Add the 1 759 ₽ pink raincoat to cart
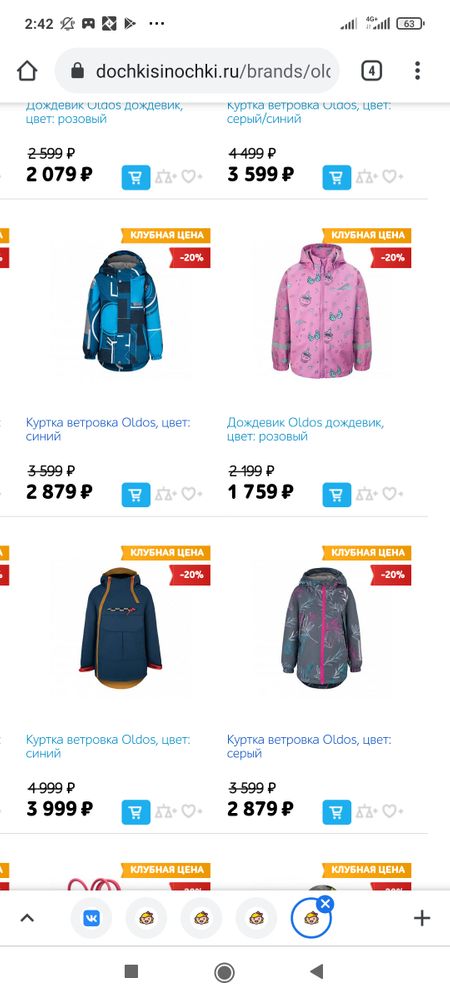This screenshot has width=450, height=1000. coord(337,494)
